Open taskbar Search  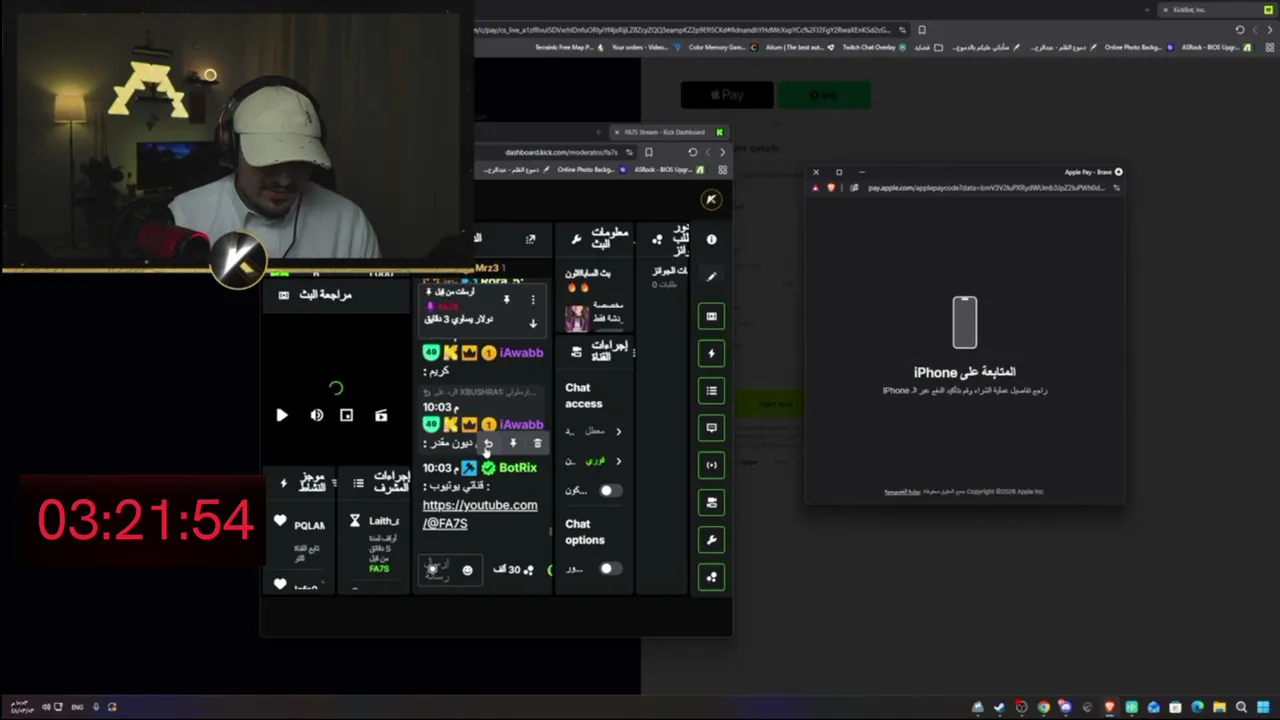pyautogui.click(x=1241, y=707)
